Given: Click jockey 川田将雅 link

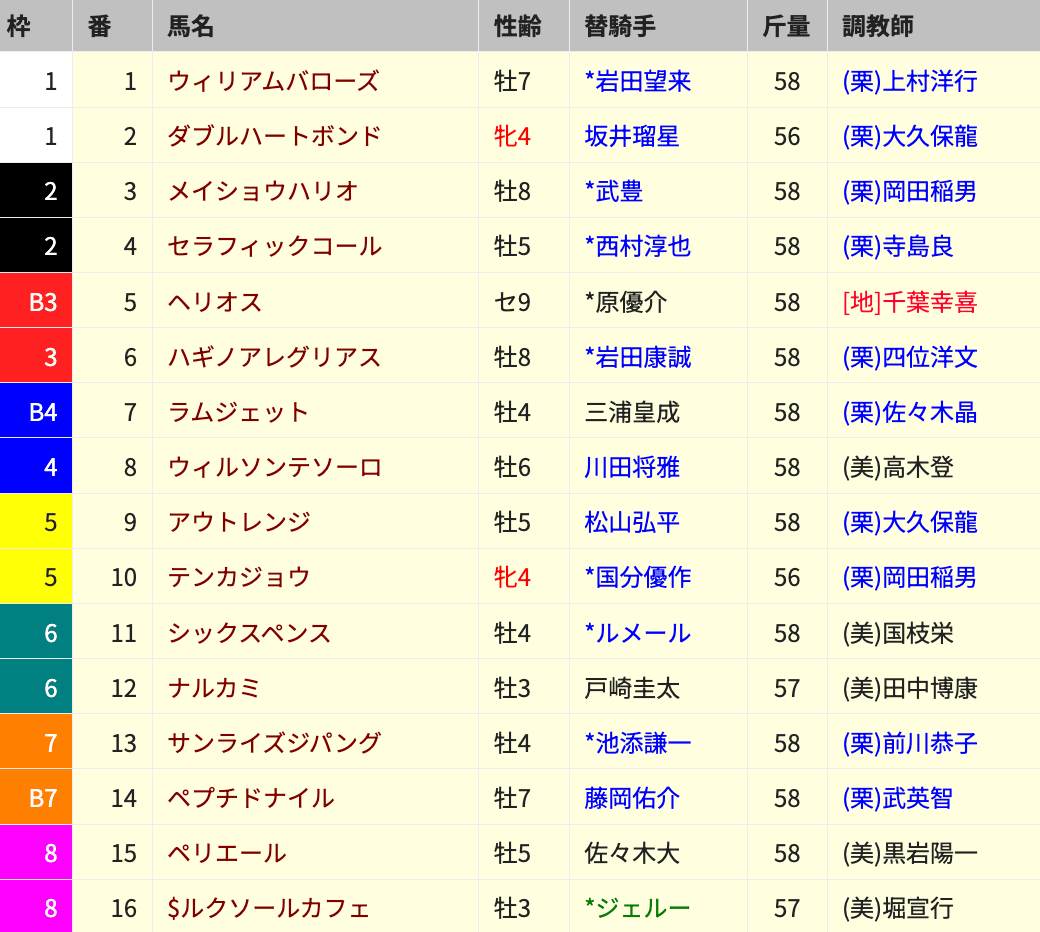Looking at the screenshot, I should click(x=632, y=467).
